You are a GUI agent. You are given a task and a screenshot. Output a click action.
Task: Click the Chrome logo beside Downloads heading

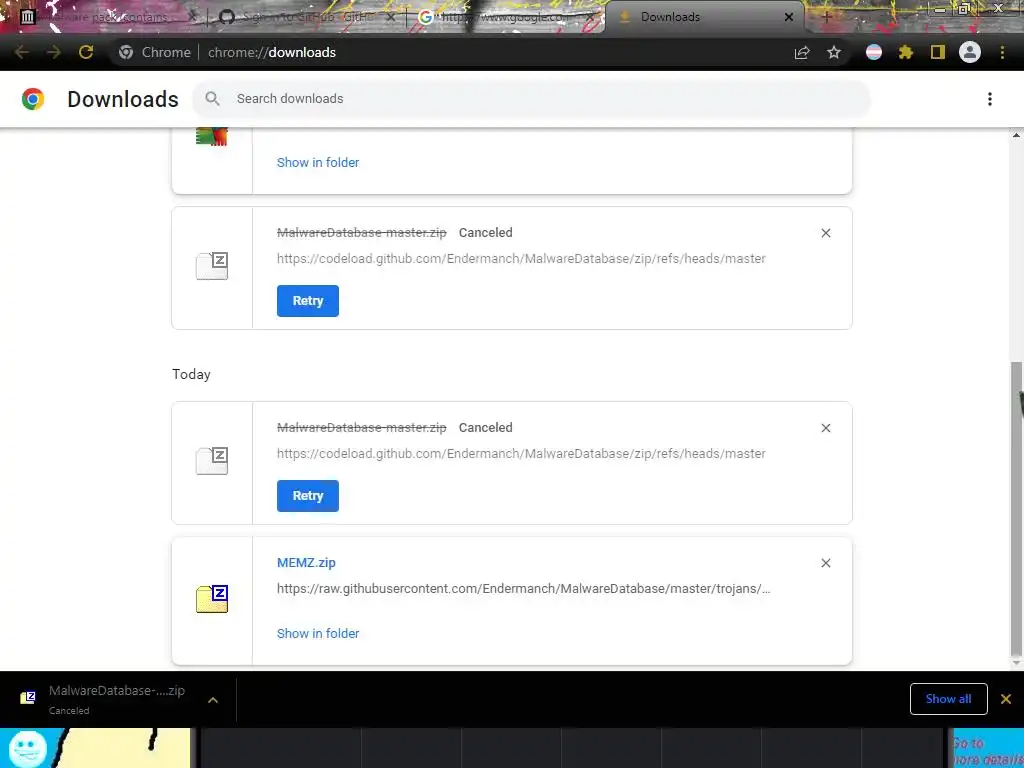pyautogui.click(x=33, y=99)
